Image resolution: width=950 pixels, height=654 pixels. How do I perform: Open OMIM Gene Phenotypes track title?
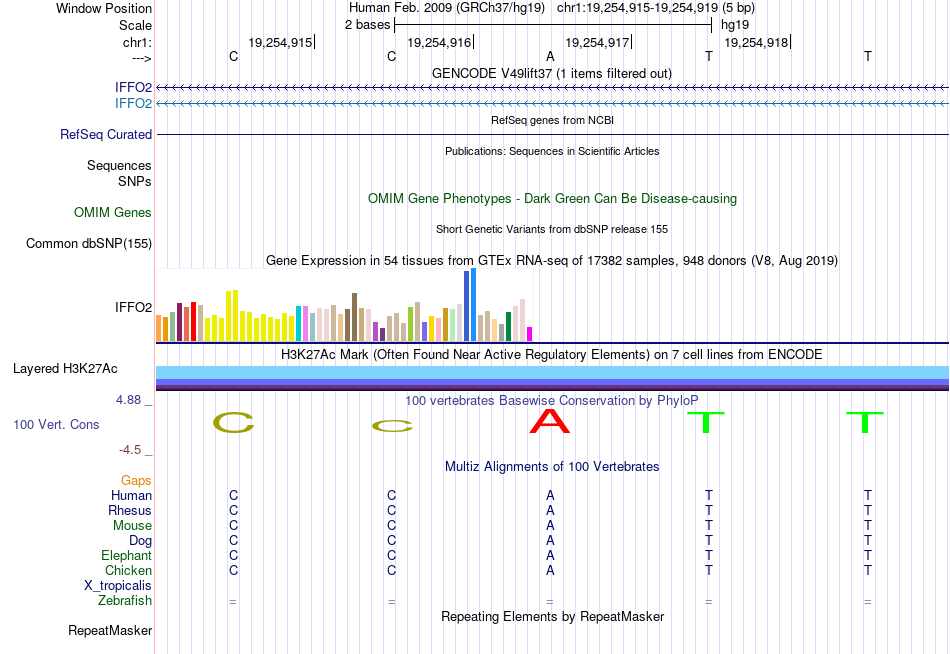pos(552,198)
